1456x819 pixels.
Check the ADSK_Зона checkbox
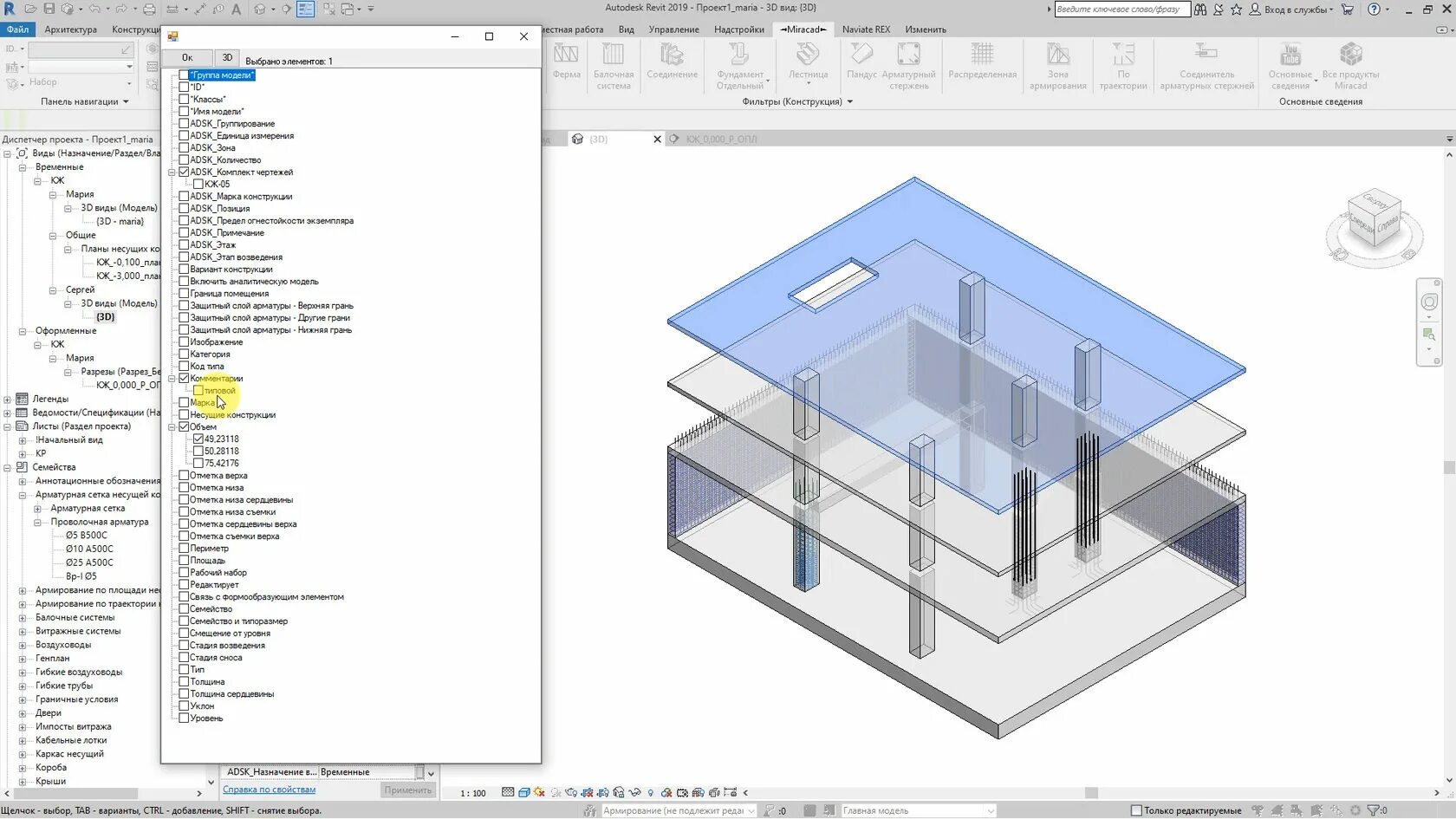pos(185,147)
